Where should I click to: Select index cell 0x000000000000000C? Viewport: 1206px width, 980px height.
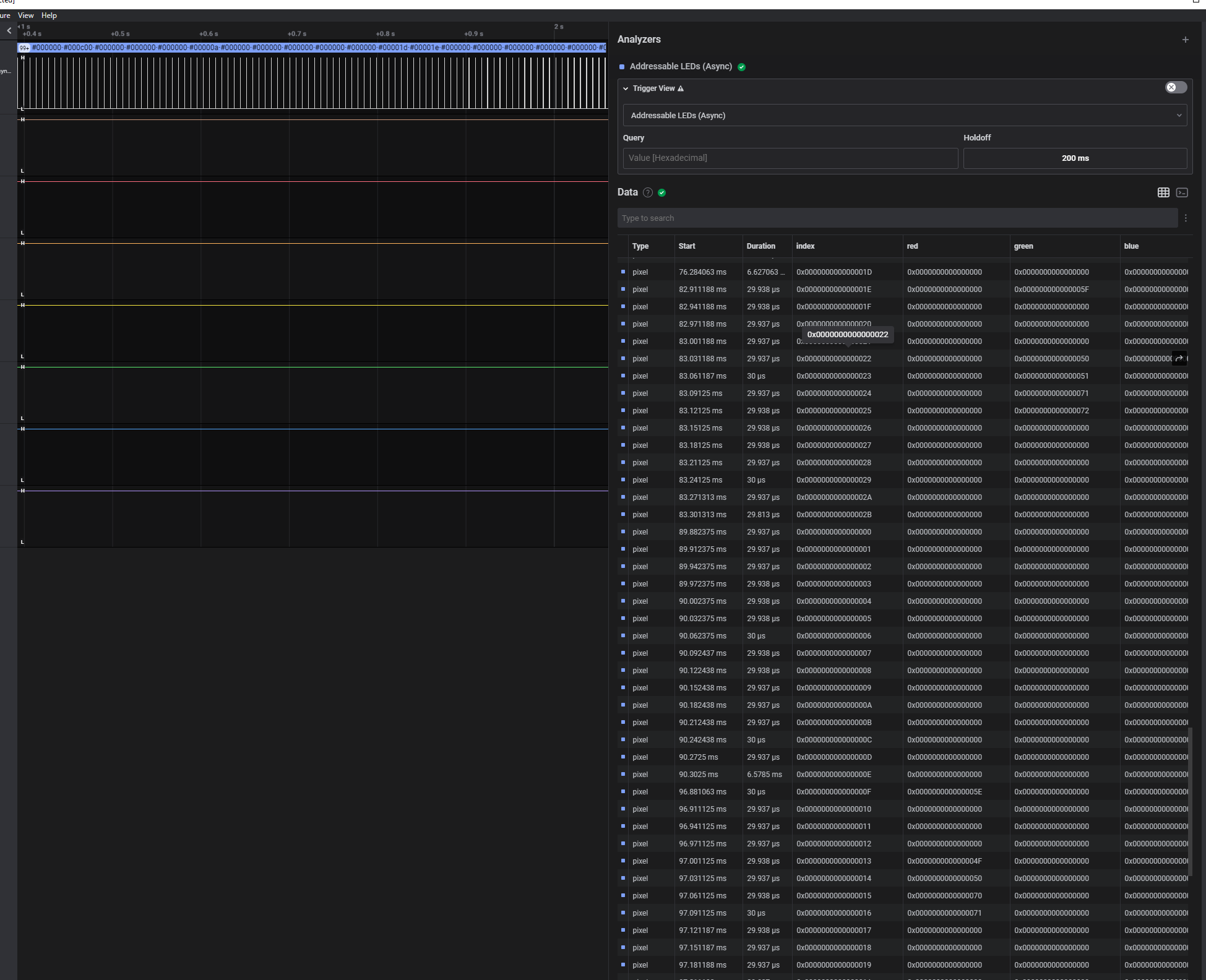point(833,740)
